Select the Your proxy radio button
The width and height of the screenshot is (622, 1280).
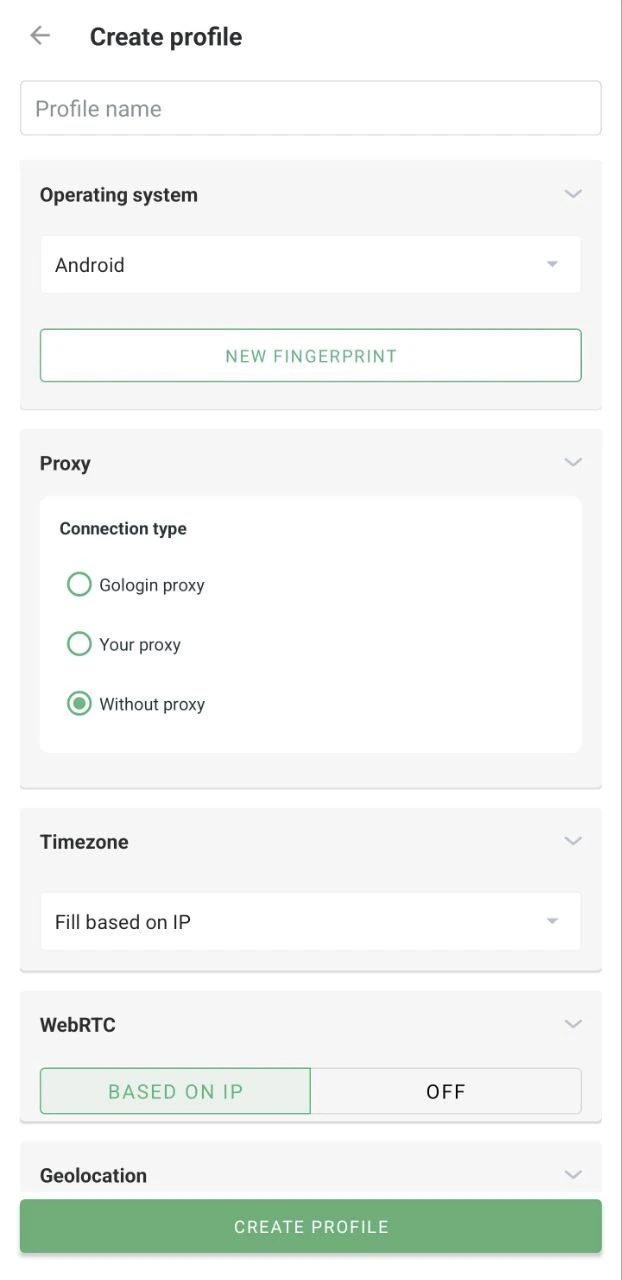(x=79, y=644)
